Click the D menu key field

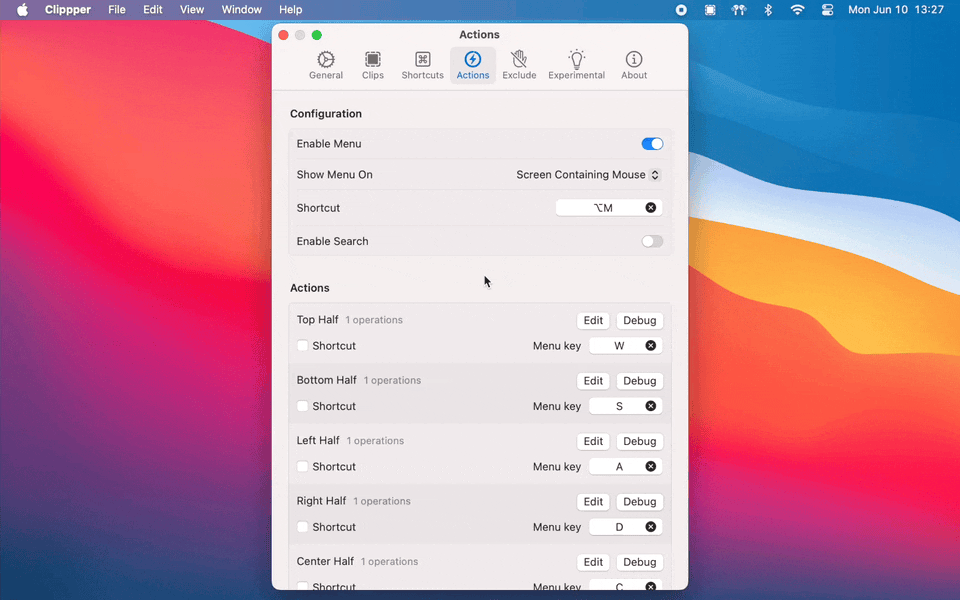click(625, 527)
